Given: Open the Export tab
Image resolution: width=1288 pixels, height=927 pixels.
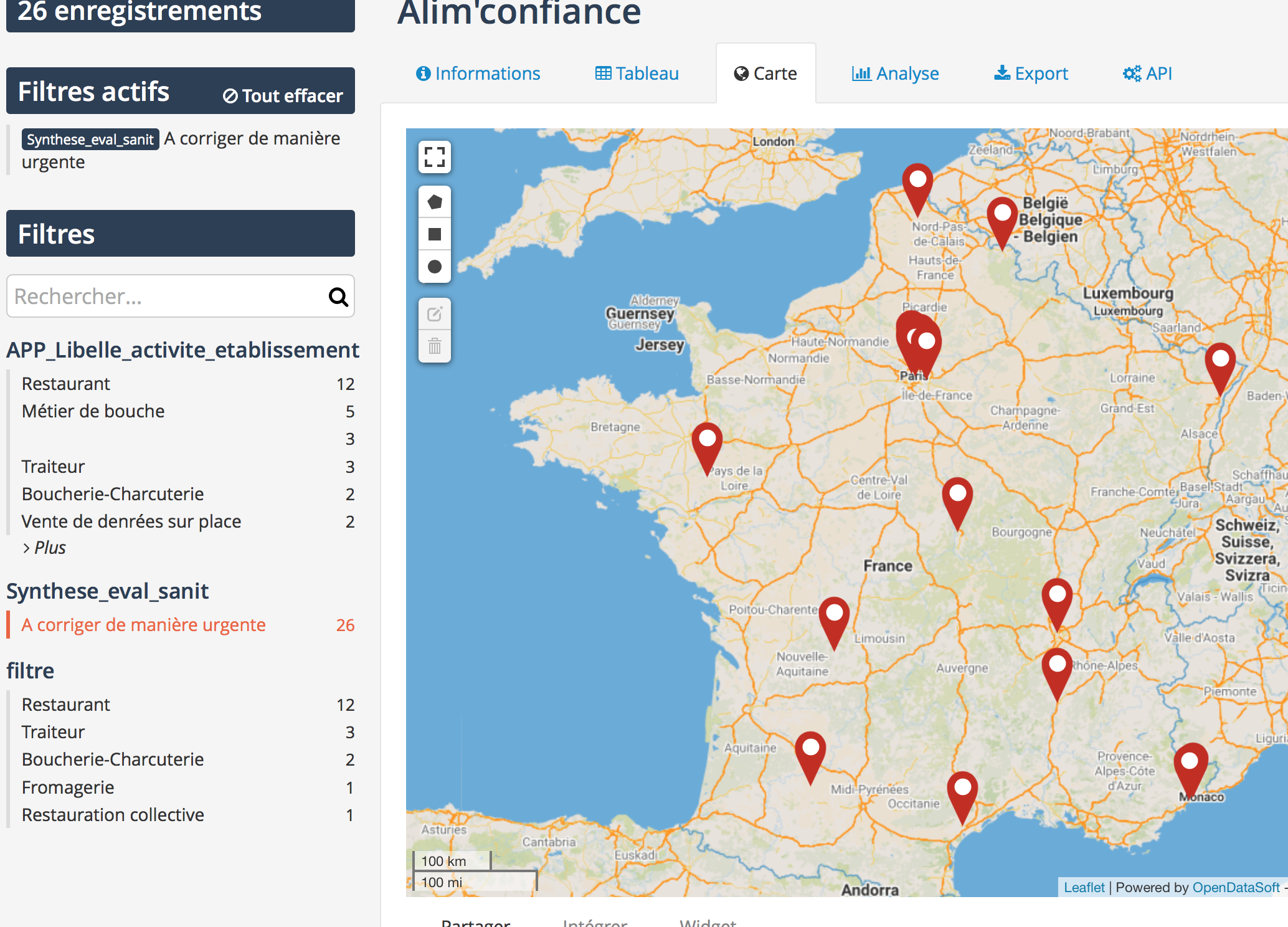Looking at the screenshot, I should click(x=1031, y=74).
